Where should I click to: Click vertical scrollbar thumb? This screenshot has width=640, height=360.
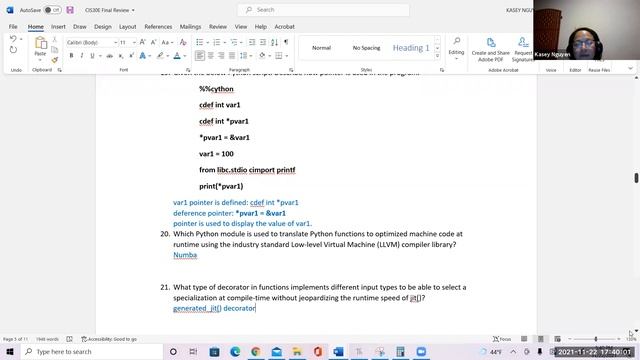[x=636, y=178]
